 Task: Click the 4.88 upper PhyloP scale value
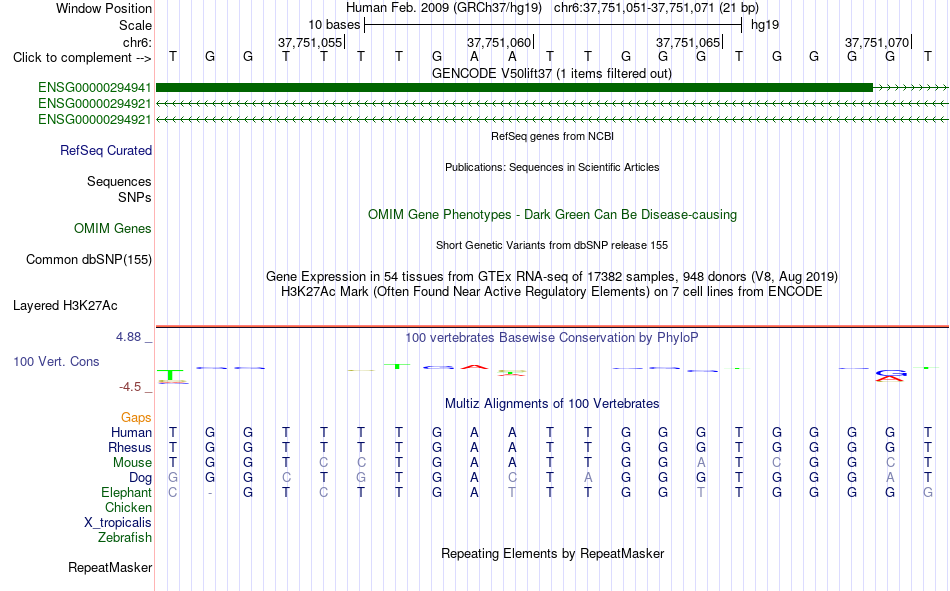128,337
